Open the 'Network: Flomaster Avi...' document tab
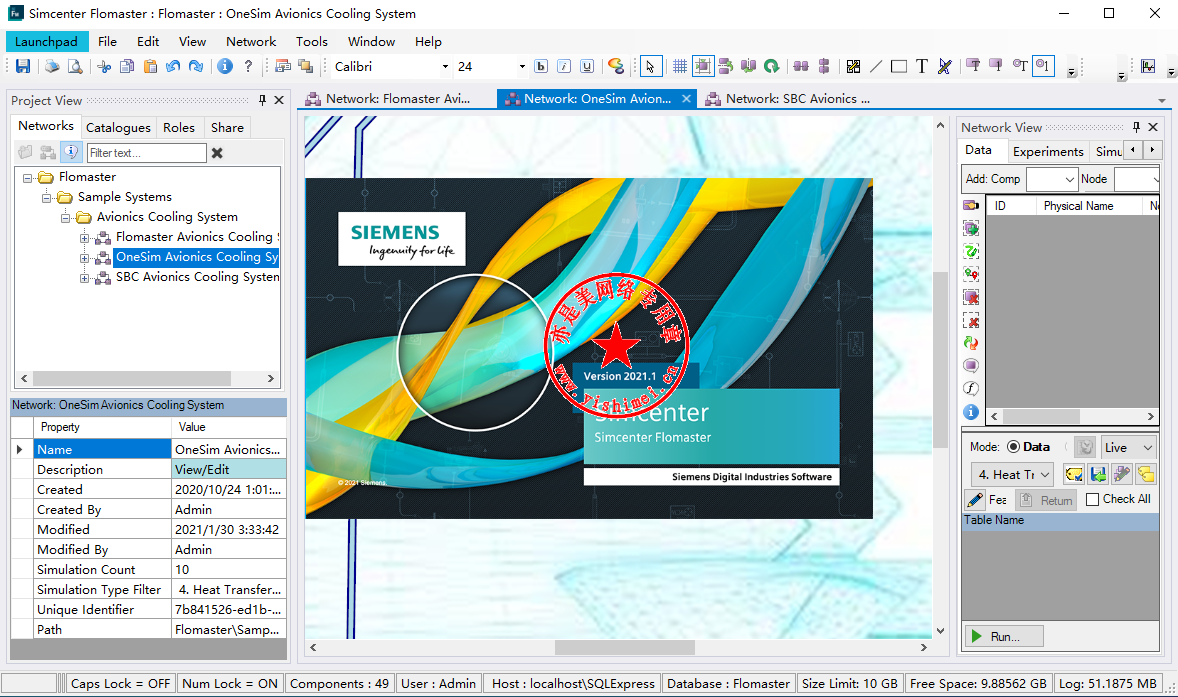The width and height of the screenshot is (1178, 697). click(x=388, y=99)
